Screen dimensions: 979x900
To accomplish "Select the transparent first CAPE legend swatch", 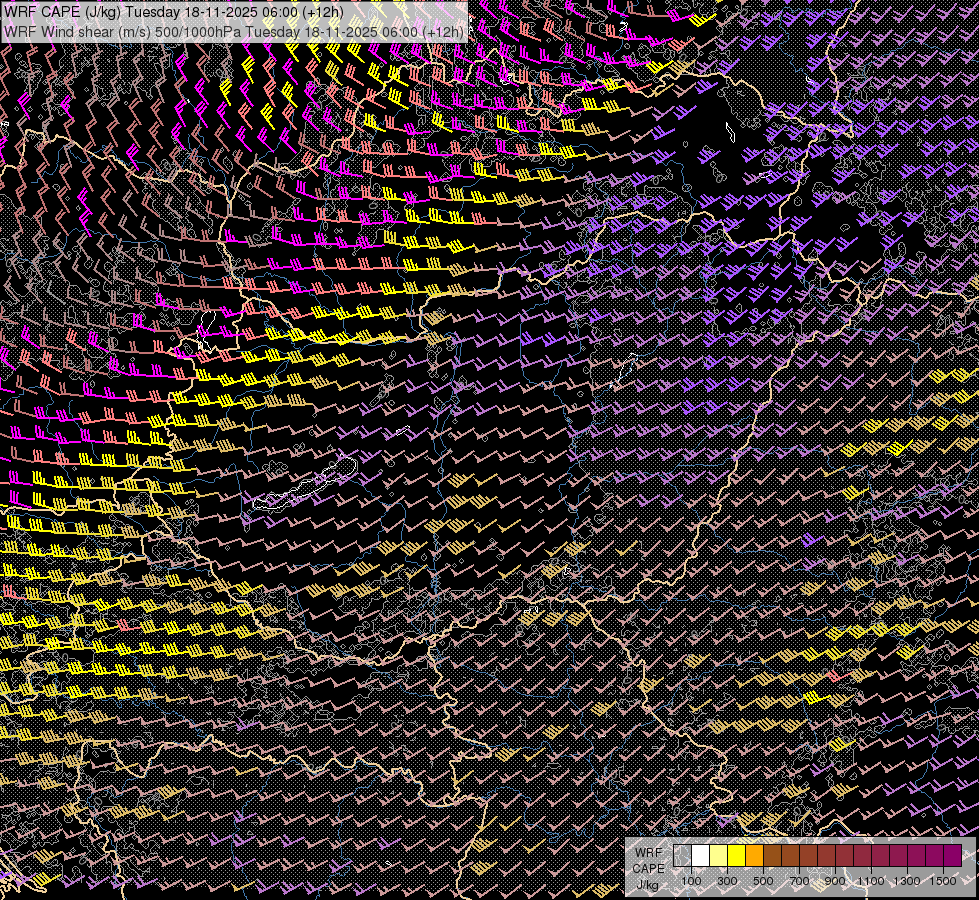I will [x=682, y=856].
